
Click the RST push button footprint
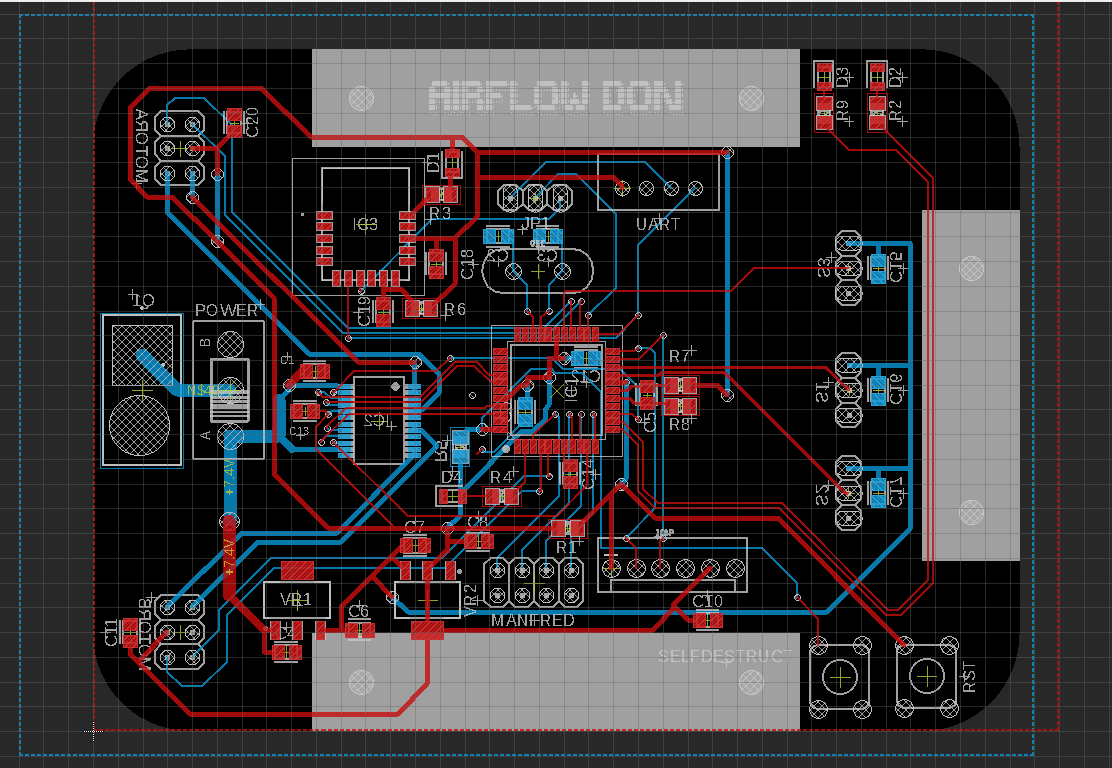pos(925,677)
